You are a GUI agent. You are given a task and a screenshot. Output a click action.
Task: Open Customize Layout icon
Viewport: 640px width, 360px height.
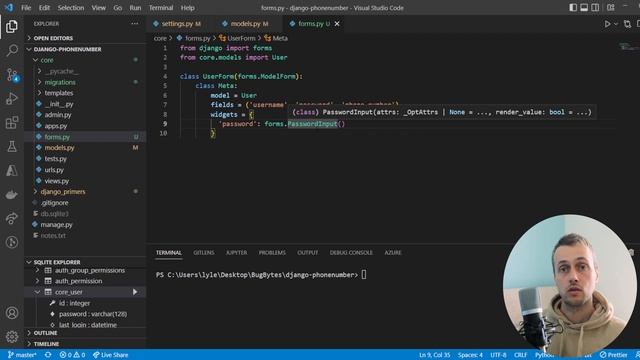[x=611, y=8]
